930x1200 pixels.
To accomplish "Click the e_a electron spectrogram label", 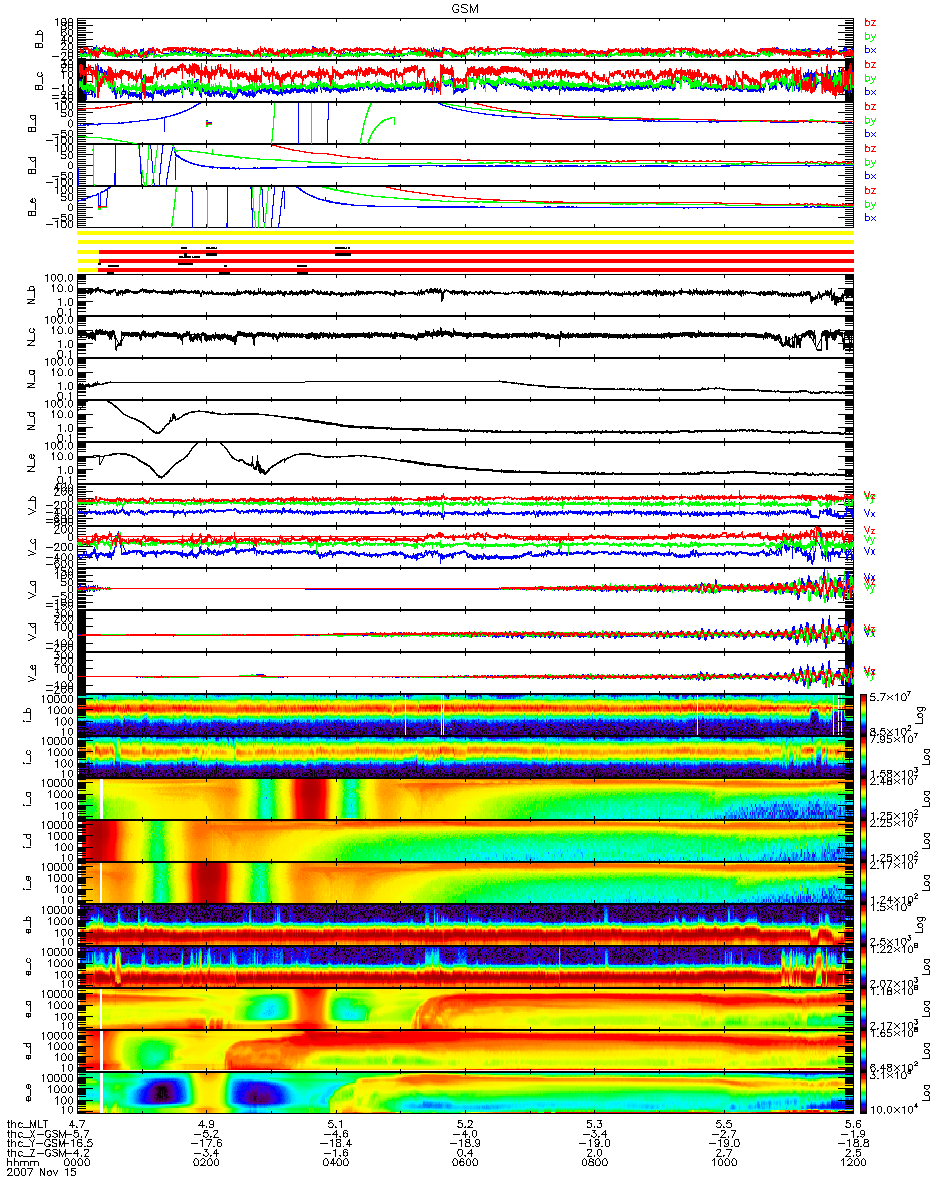I will 27,1009.
